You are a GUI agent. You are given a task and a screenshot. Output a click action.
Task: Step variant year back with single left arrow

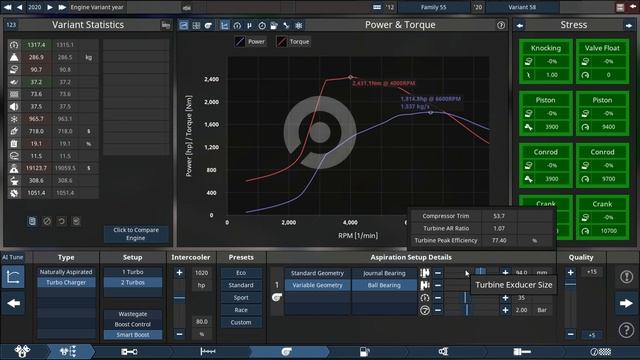(20, 7)
